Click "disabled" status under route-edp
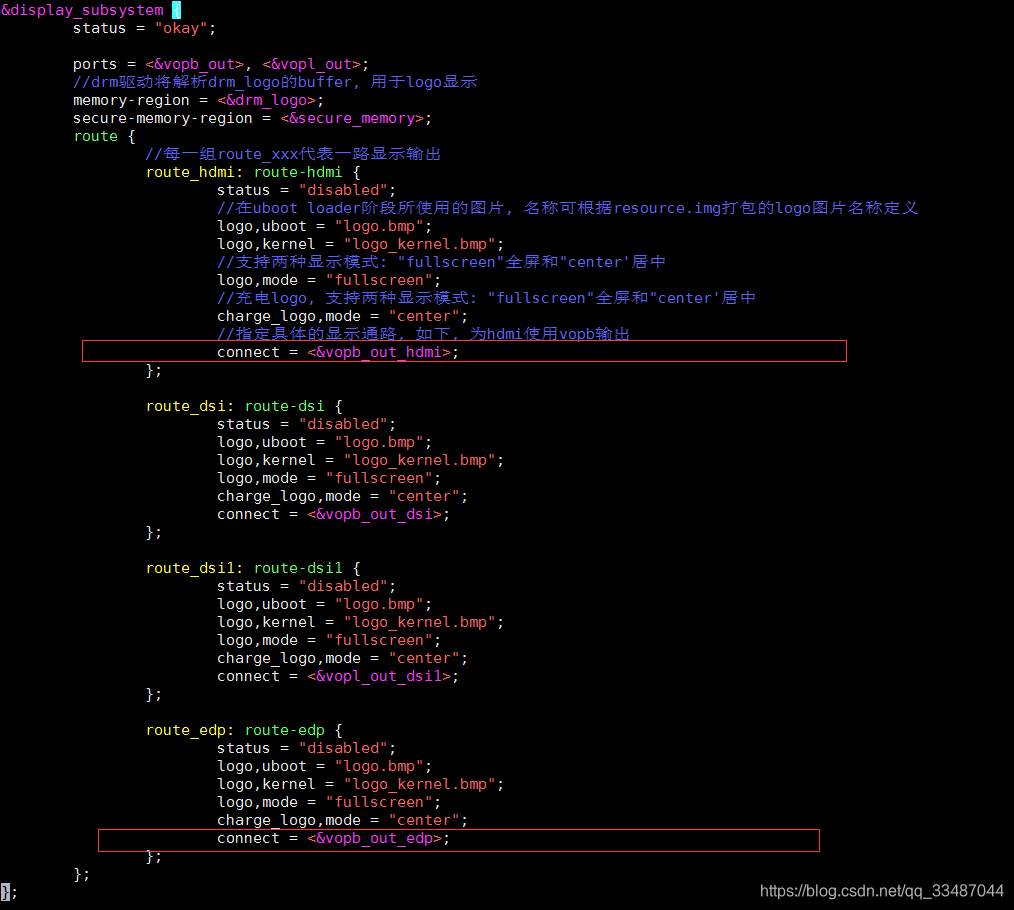The width and height of the screenshot is (1014, 910). coord(343,748)
